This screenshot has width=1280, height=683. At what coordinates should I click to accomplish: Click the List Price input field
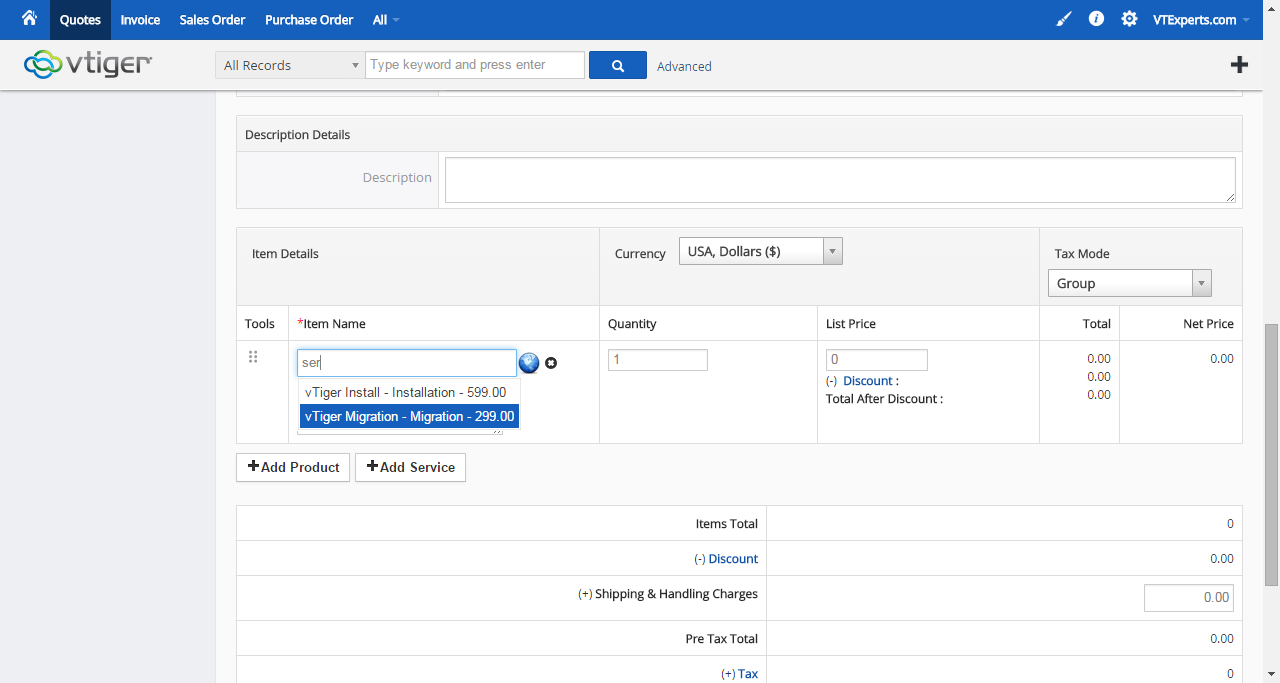(x=877, y=360)
